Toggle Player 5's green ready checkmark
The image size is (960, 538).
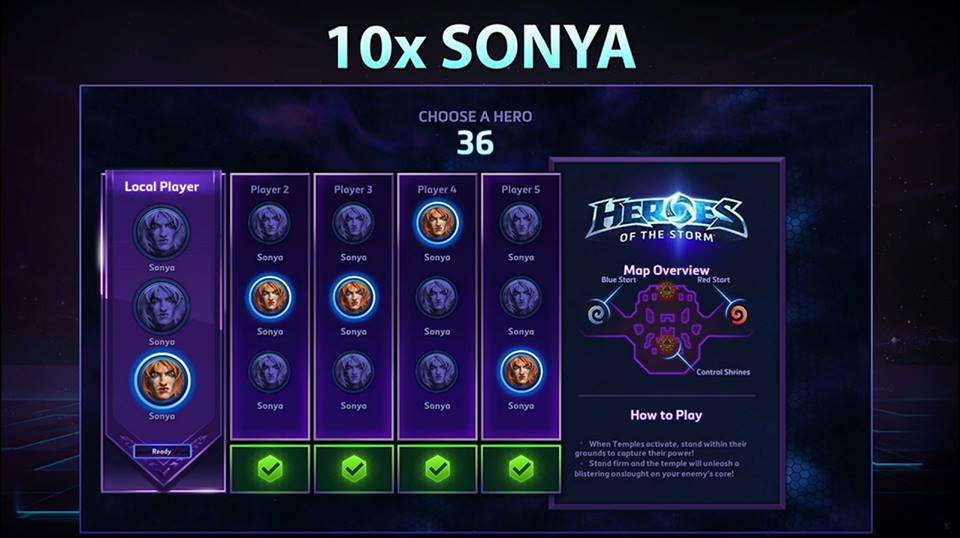click(521, 469)
